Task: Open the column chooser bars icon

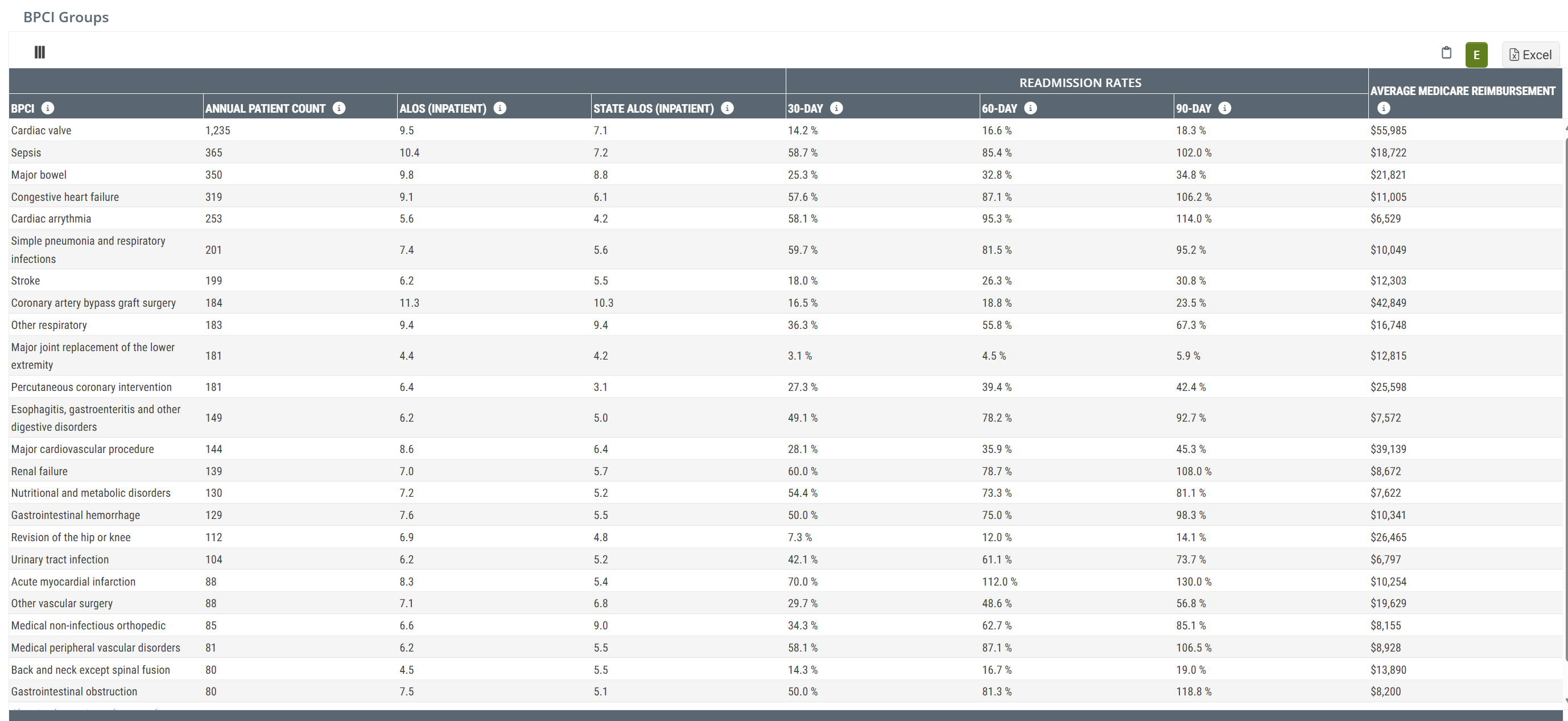Action: [x=40, y=52]
